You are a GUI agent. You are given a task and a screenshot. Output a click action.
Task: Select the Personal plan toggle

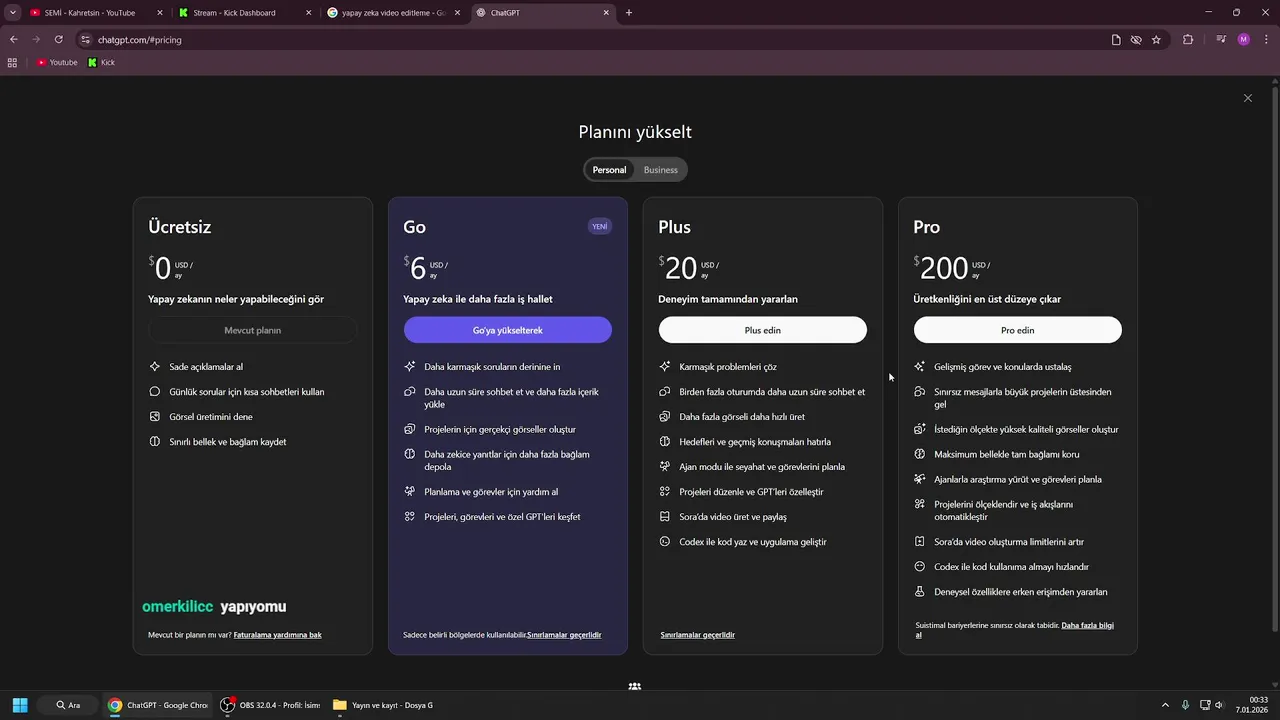(x=609, y=170)
